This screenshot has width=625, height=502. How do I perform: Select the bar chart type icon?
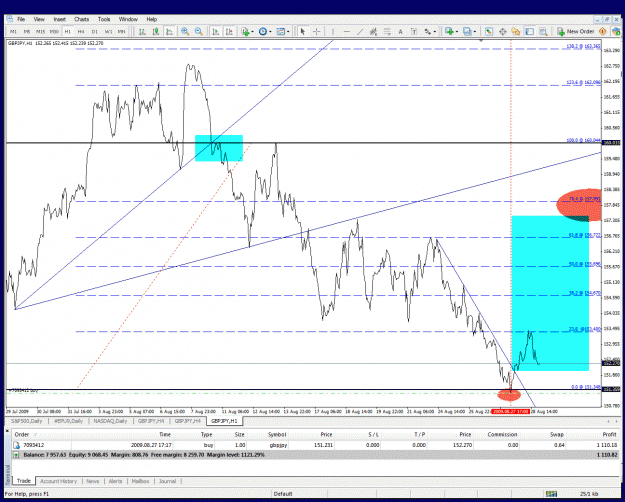[x=142, y=31]
